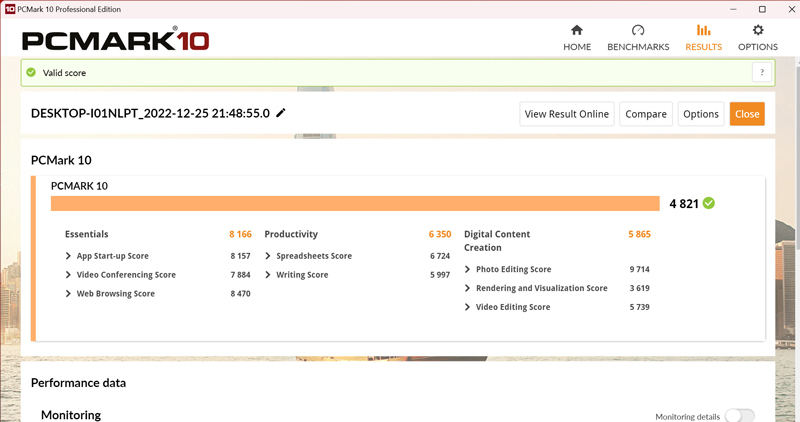Viewport: 800px width, 422px height.
Task: Expand Web Browsing Score details
Action: coord(68,293)
